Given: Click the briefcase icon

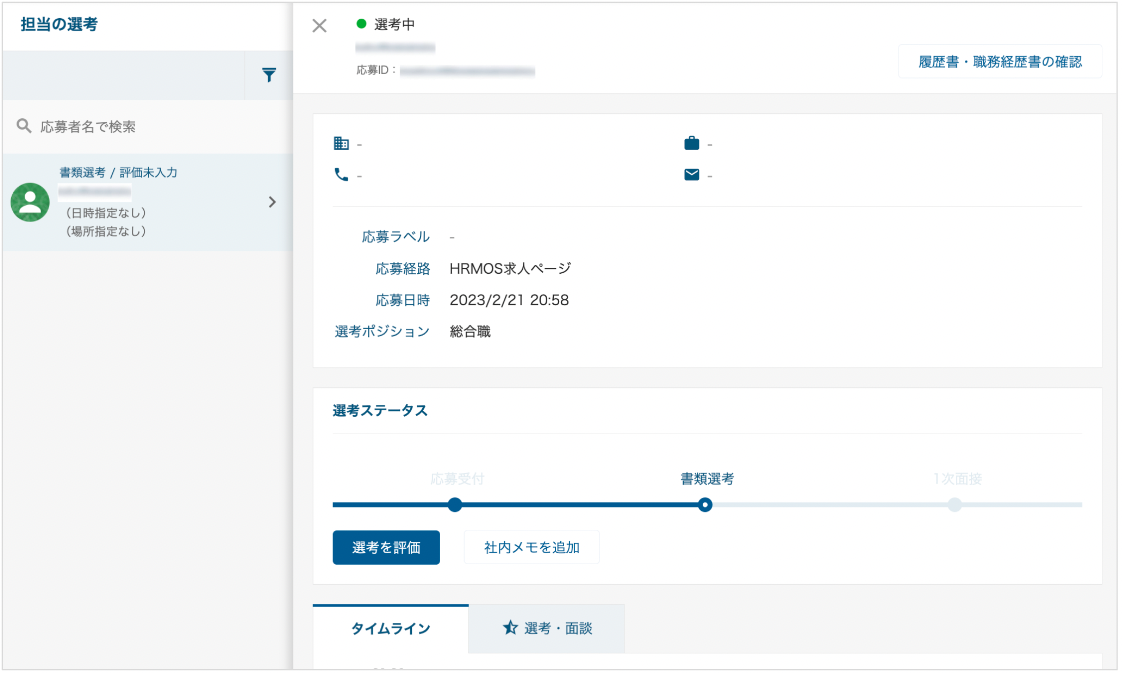Looking at the screenshot, I should (x=692, y=143).
